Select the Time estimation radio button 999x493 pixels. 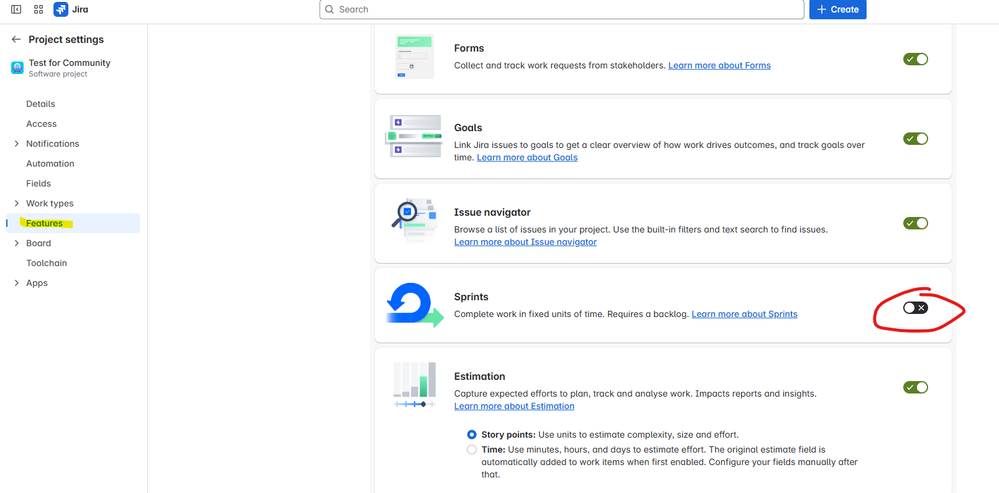471,450
